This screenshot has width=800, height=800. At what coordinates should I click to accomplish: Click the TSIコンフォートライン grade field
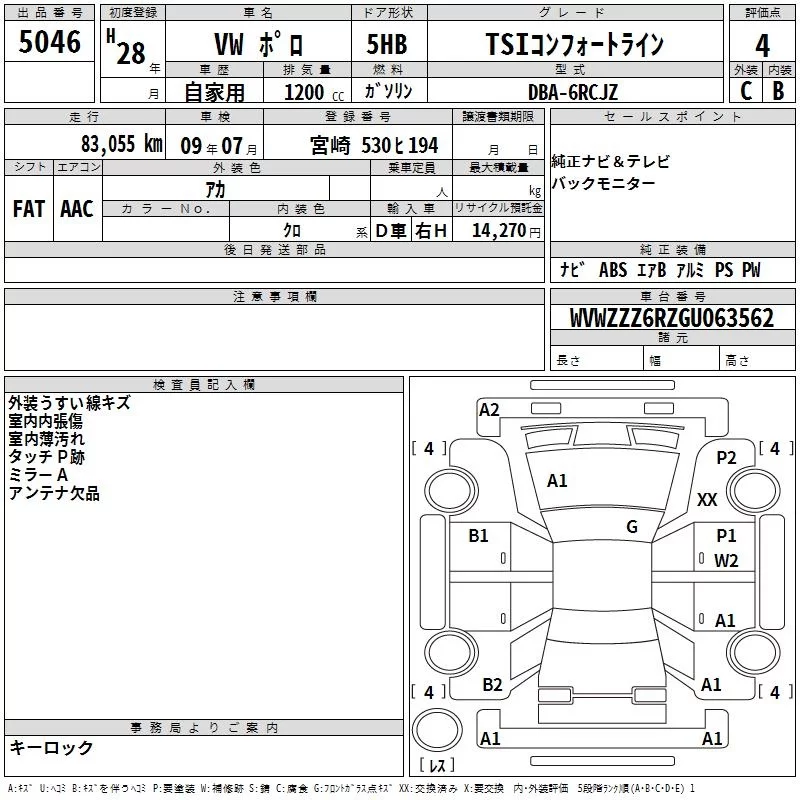pyautogui.click(x=574, y=45)
